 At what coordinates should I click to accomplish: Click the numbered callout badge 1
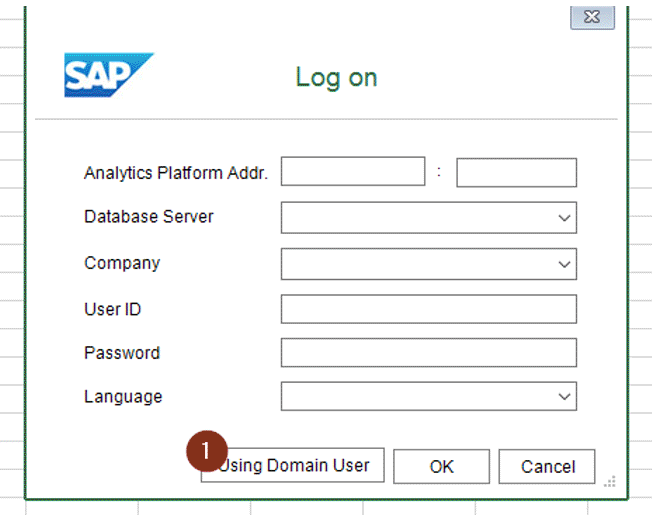point(207,451)
